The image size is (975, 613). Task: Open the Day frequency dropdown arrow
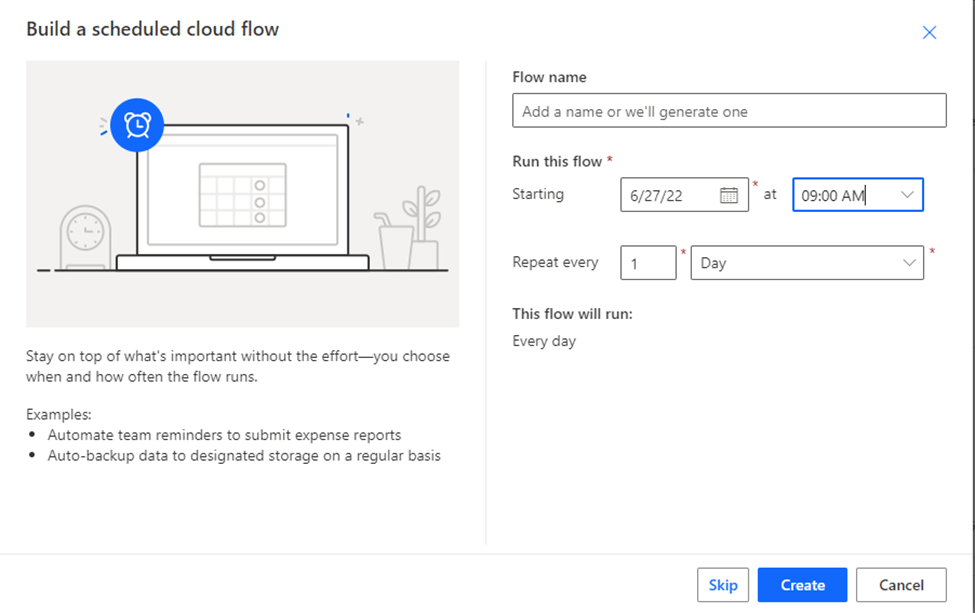coord(909,263)
